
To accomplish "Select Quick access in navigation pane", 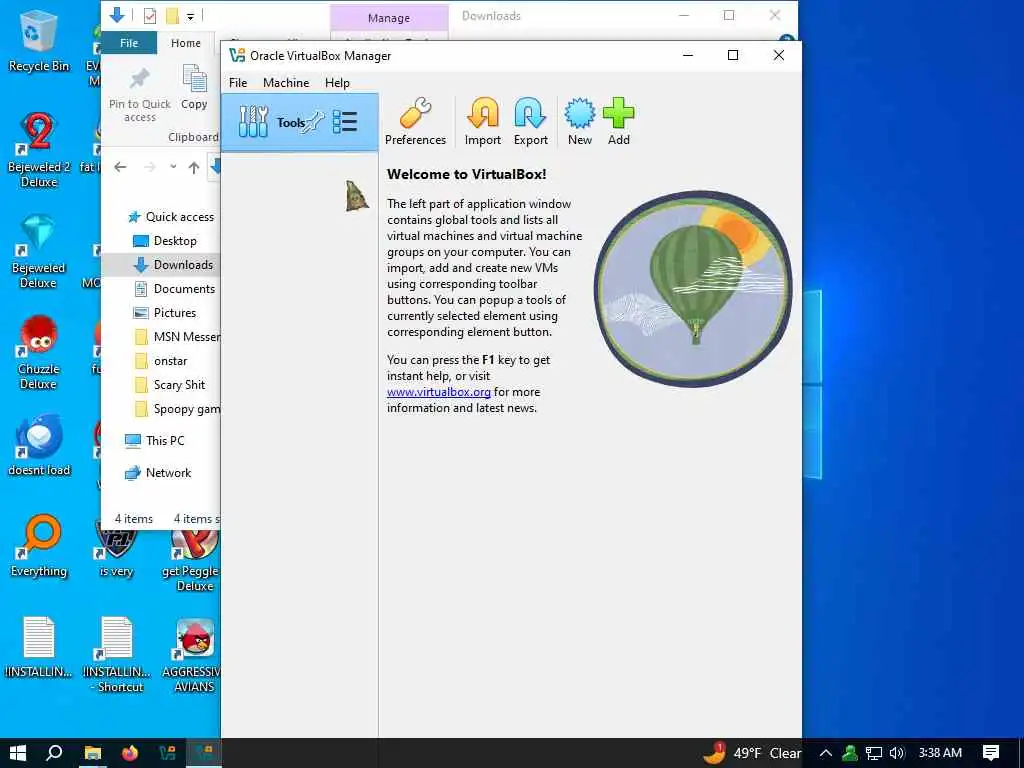I will point(170,217).
